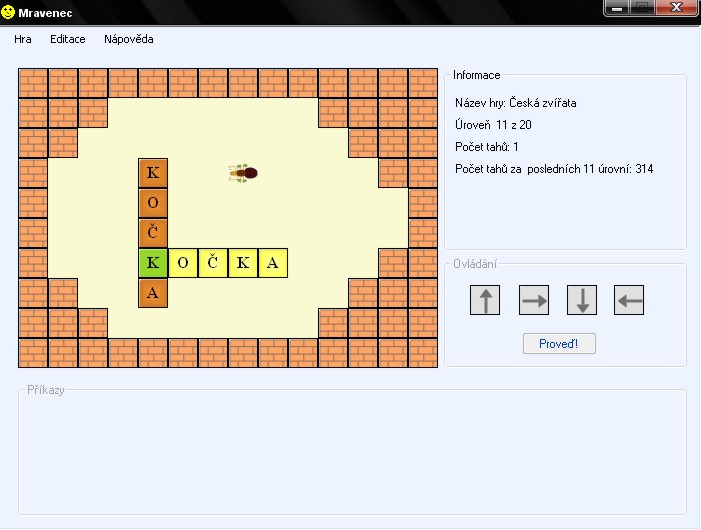This screenshot has width=701, height=530.
Task: Open the Editace menu
Action: coord(68,39)
